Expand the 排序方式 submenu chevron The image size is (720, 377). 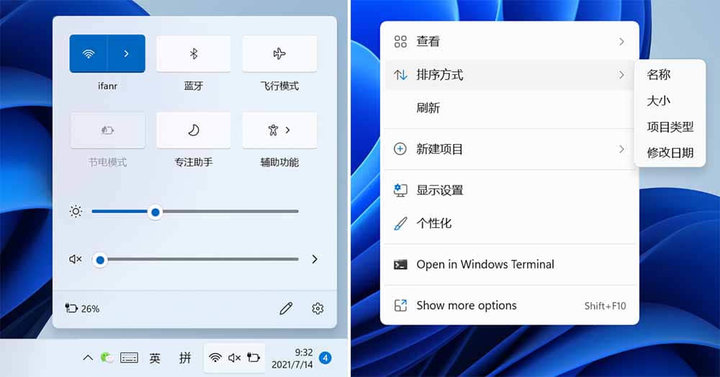point(621,75)
